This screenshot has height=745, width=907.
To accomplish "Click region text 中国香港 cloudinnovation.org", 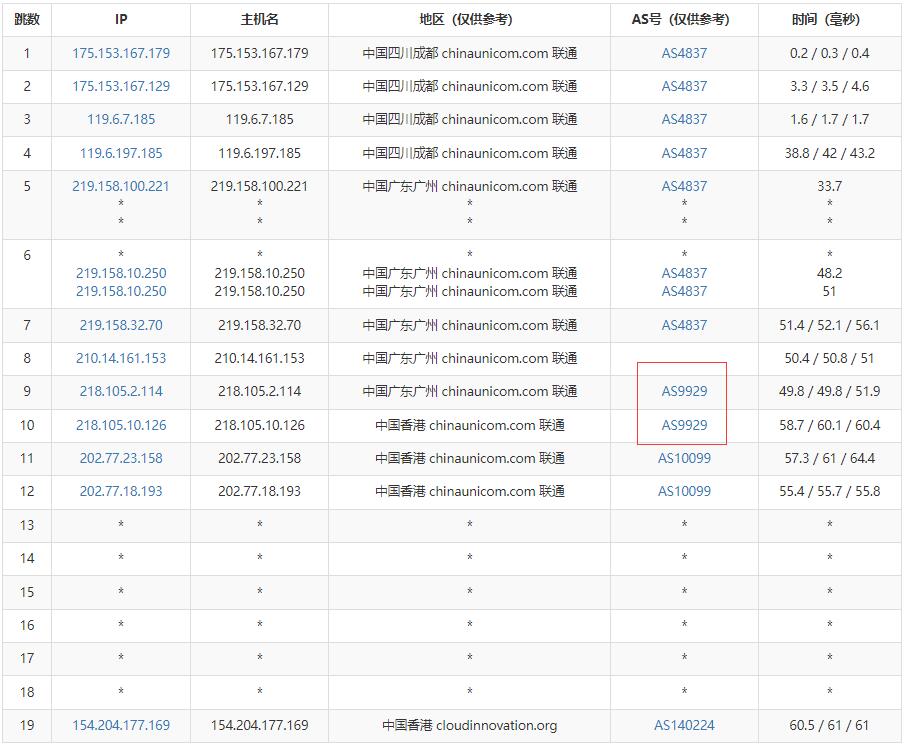I will click(470, 725).
